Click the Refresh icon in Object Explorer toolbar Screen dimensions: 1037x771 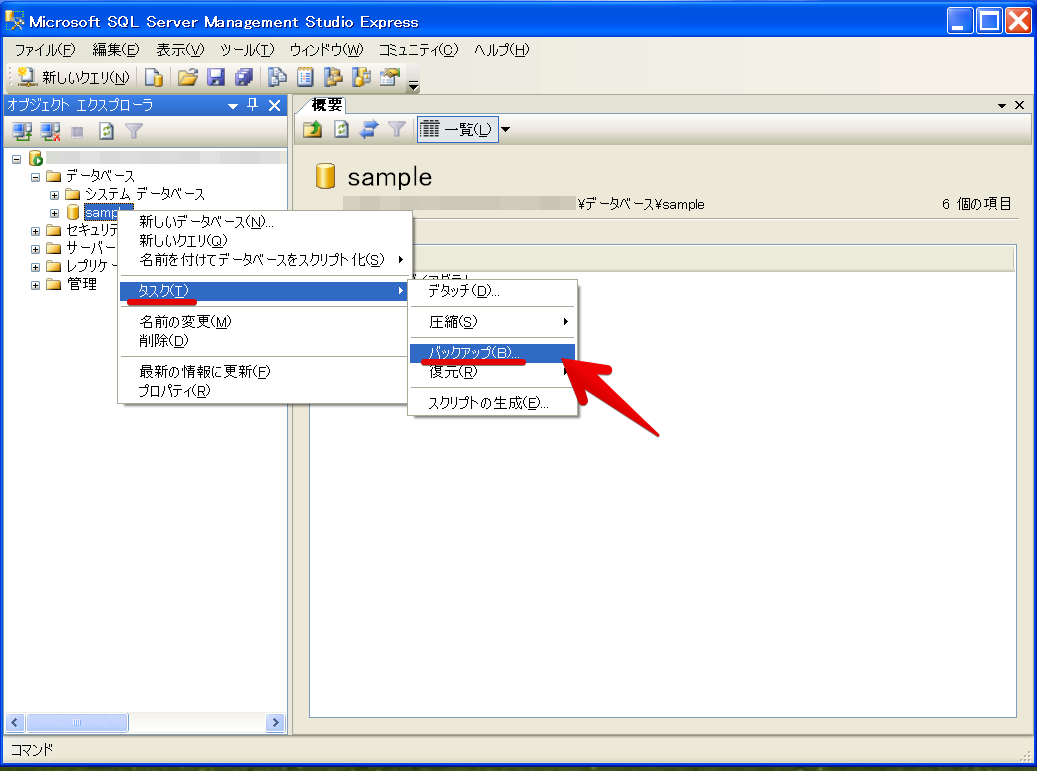click(x=106, y=132)
